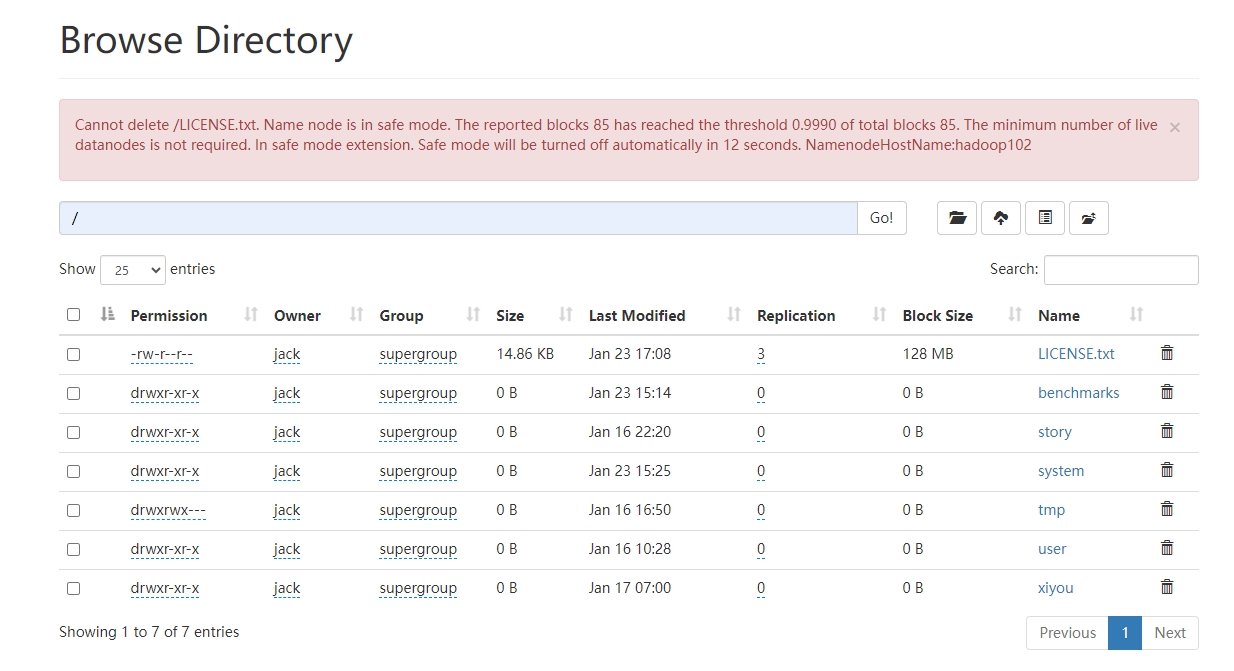Click the sort icon beside select-all checkbox
This screenshot has width=1234, height=671.
pyautogui.click(x=108, y=314)
